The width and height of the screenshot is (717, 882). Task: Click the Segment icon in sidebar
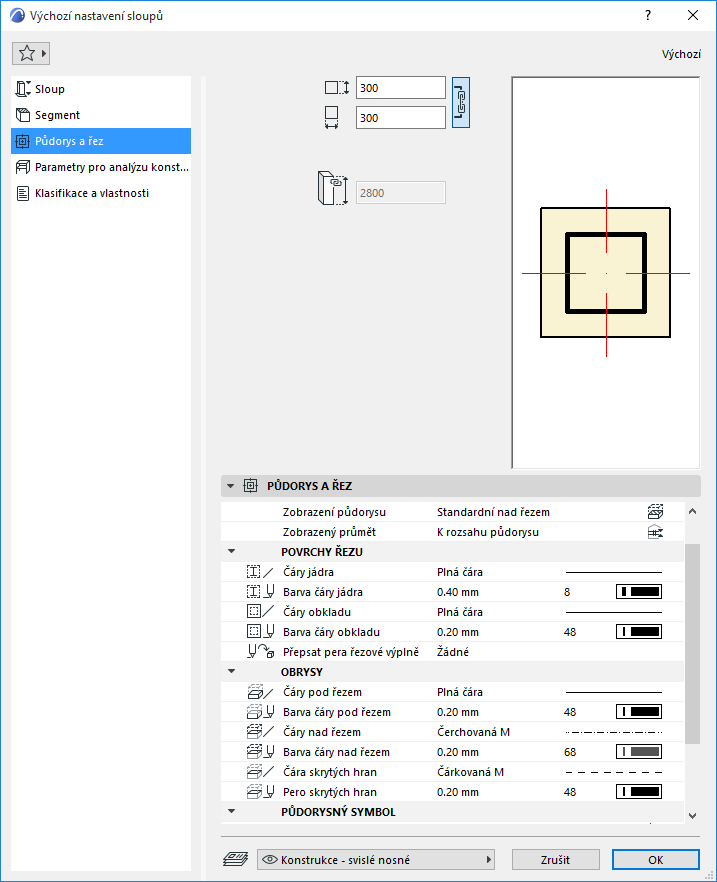(x=22, y=115)
